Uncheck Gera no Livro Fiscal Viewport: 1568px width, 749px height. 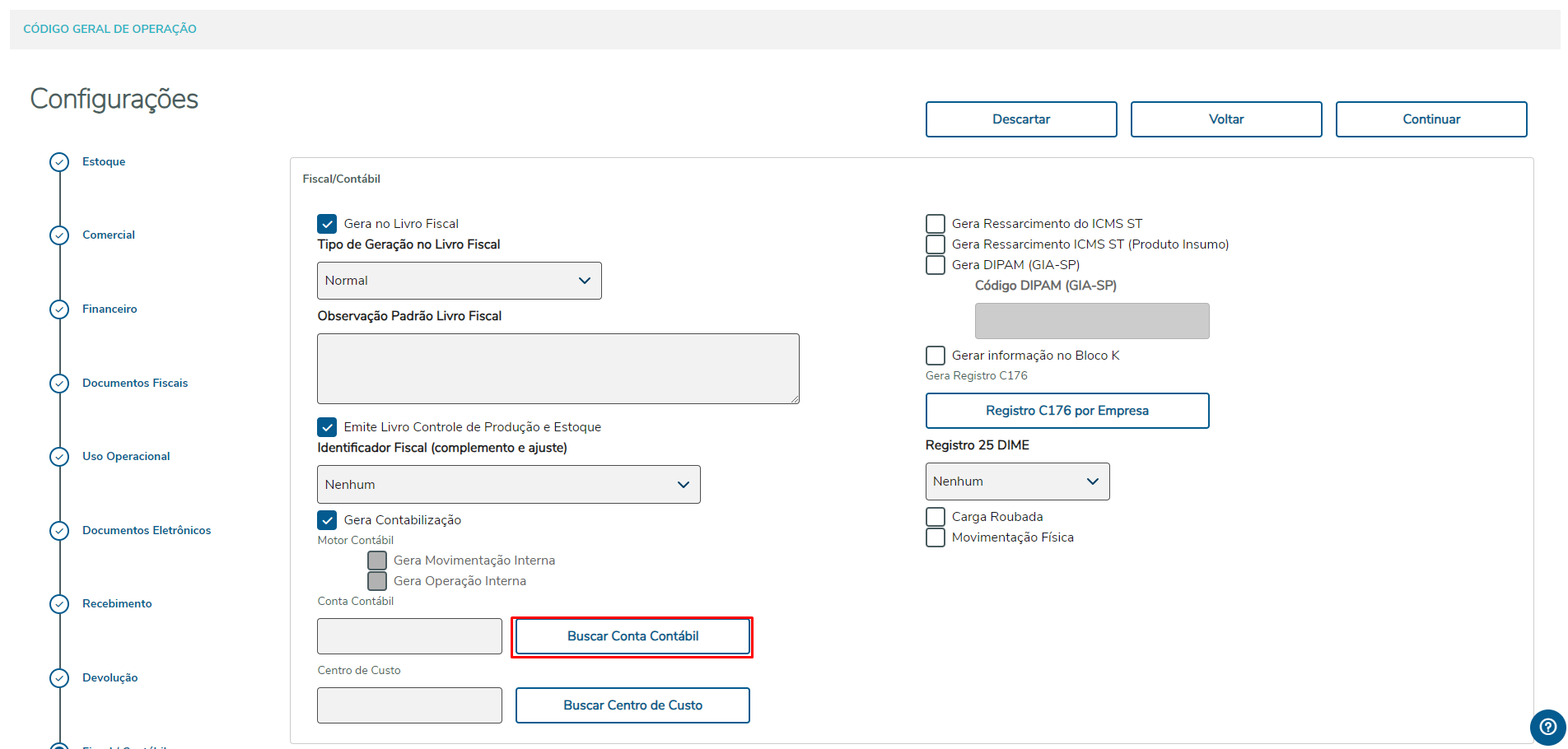pos(327,224)
